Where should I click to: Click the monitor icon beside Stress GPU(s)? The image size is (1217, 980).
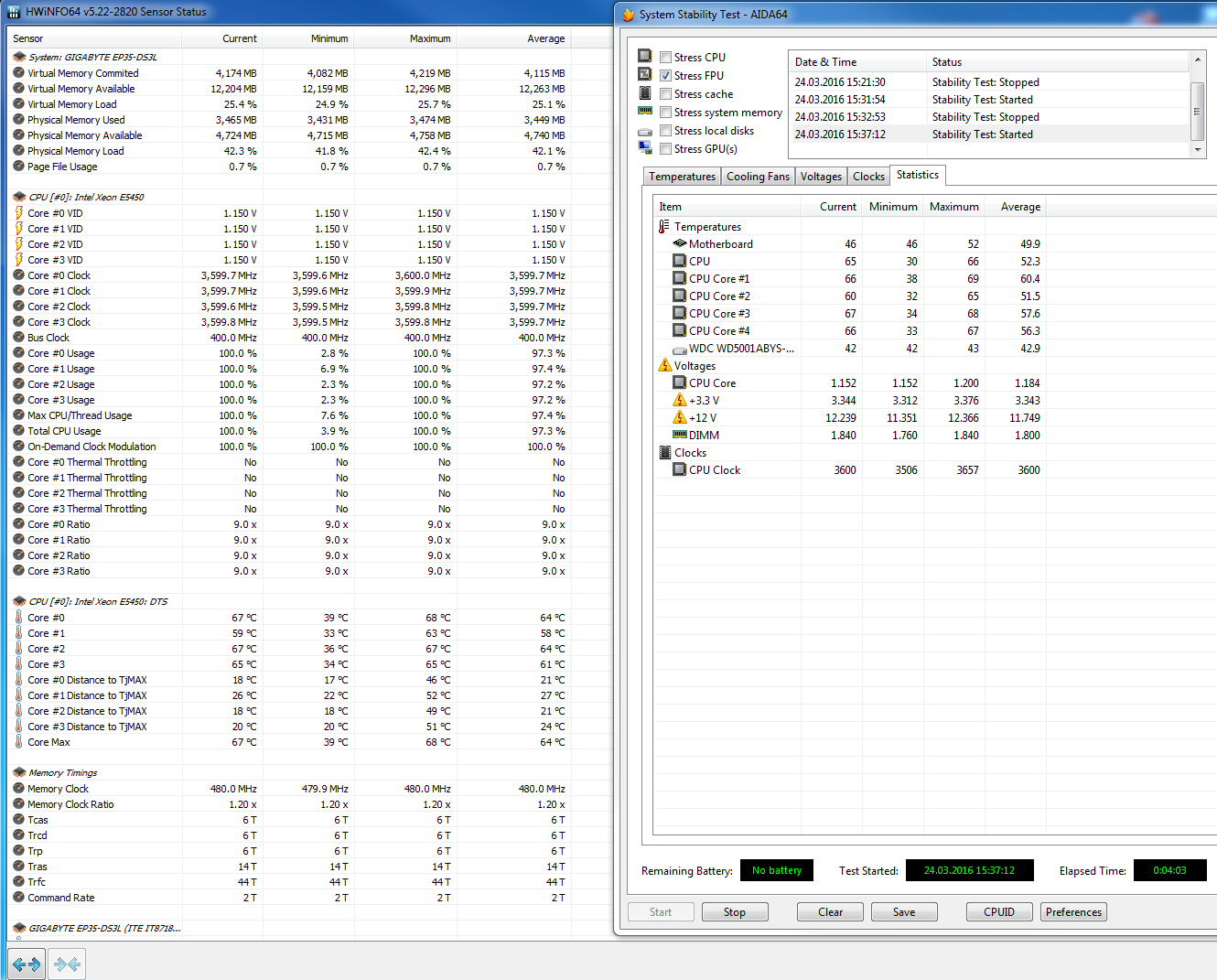point(645,148)
